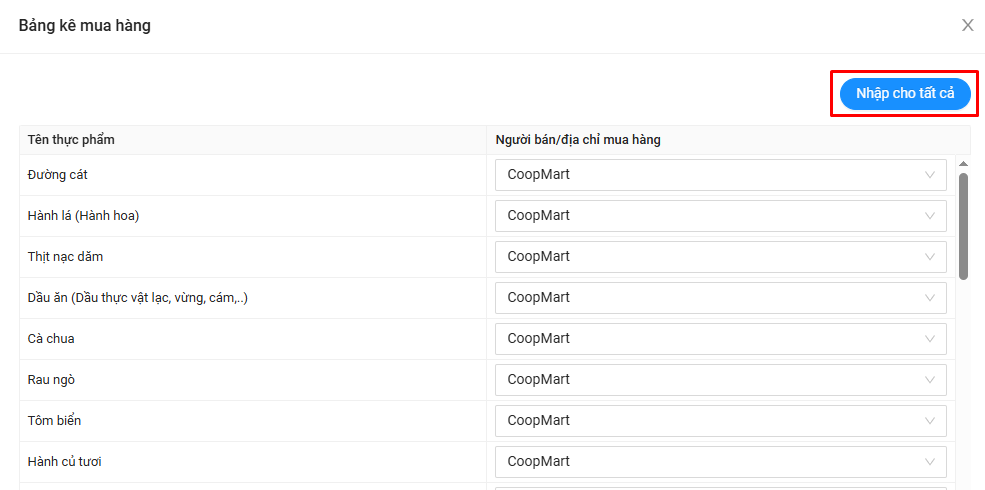Image resolution: width=985 pixels, height=490 pixels.
Task: Click the Nhập cho tất cả button
Action: point(905,93)
